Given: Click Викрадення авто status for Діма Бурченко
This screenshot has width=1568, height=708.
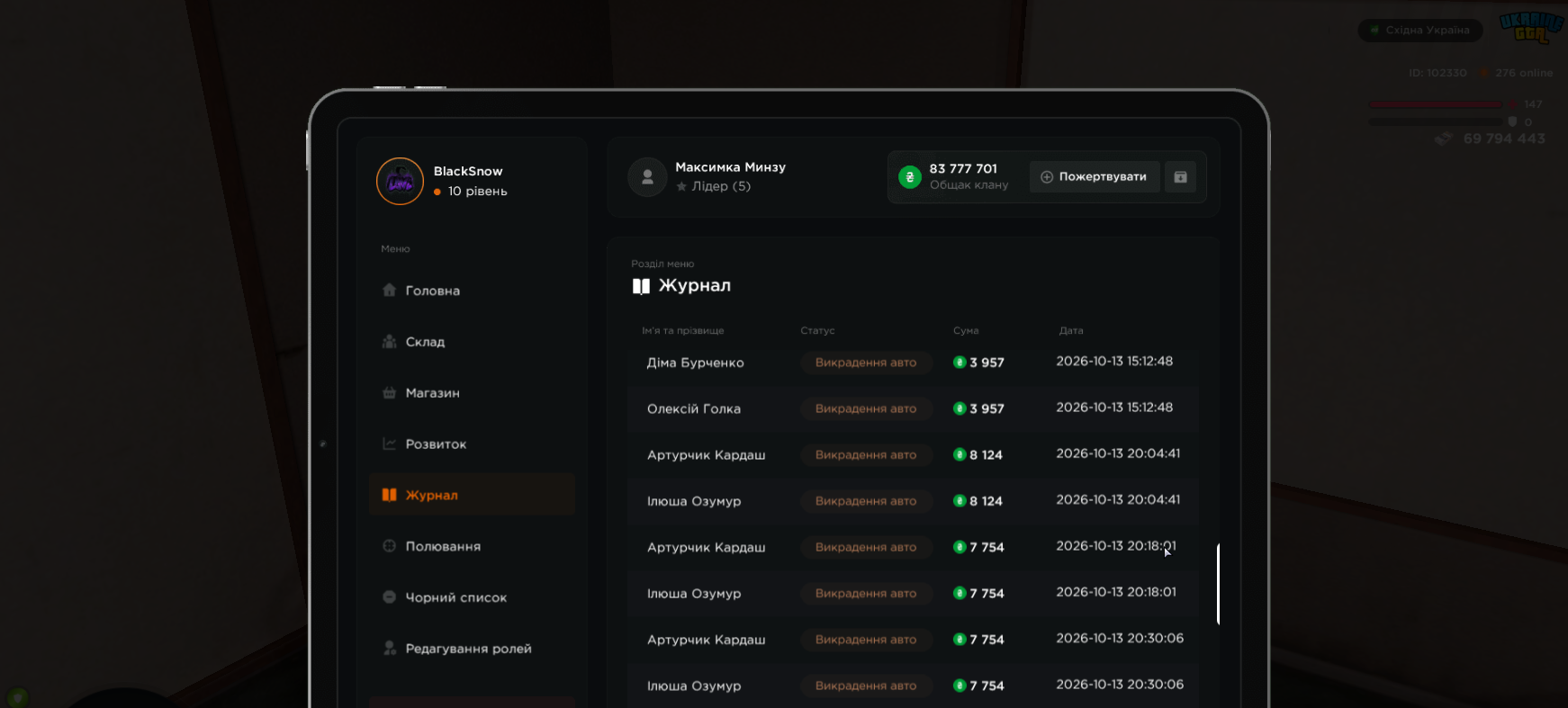Looking at the screenshot, I should tap(866, 363).
